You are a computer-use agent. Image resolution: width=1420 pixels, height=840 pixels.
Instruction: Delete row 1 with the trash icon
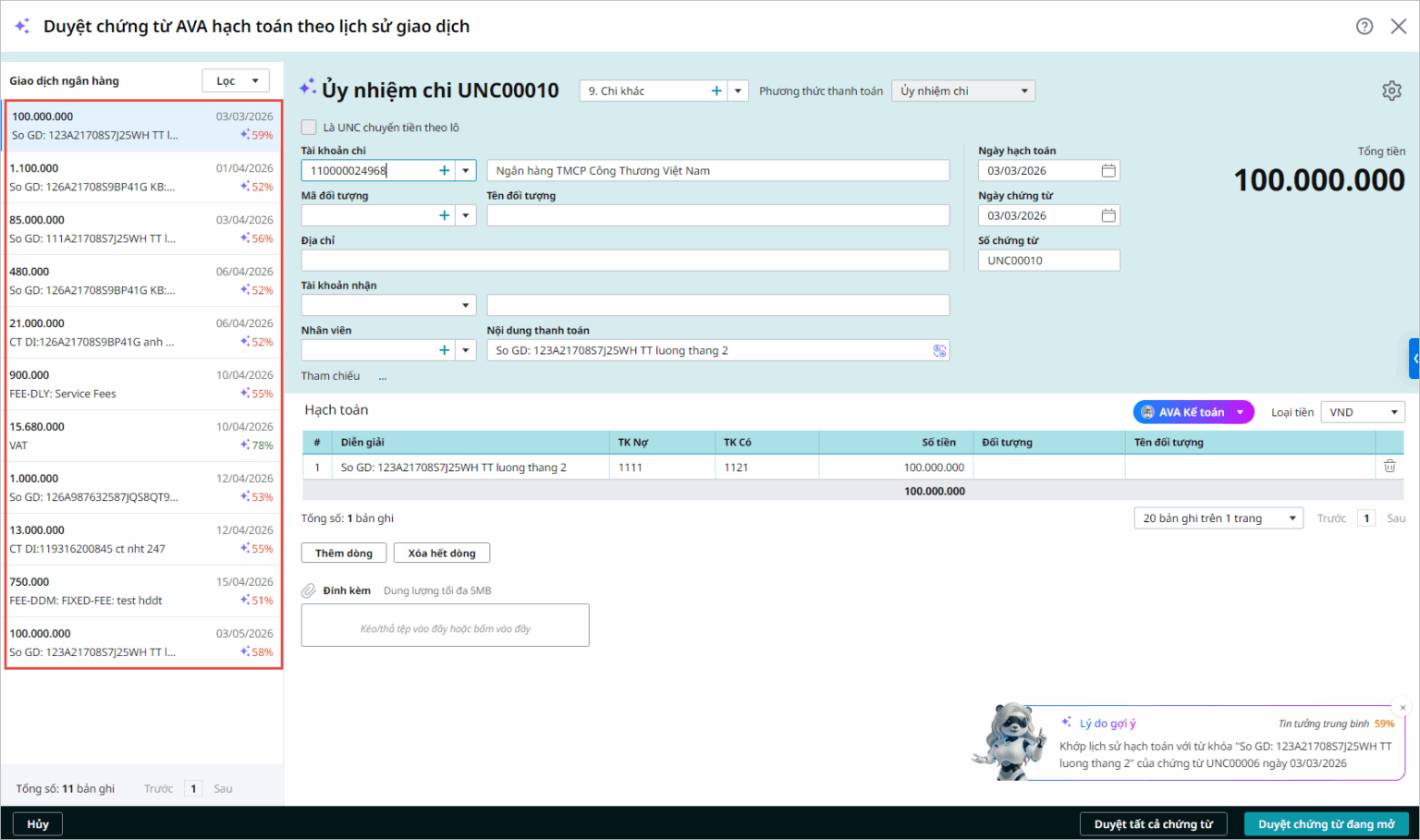coord(1389,467)
